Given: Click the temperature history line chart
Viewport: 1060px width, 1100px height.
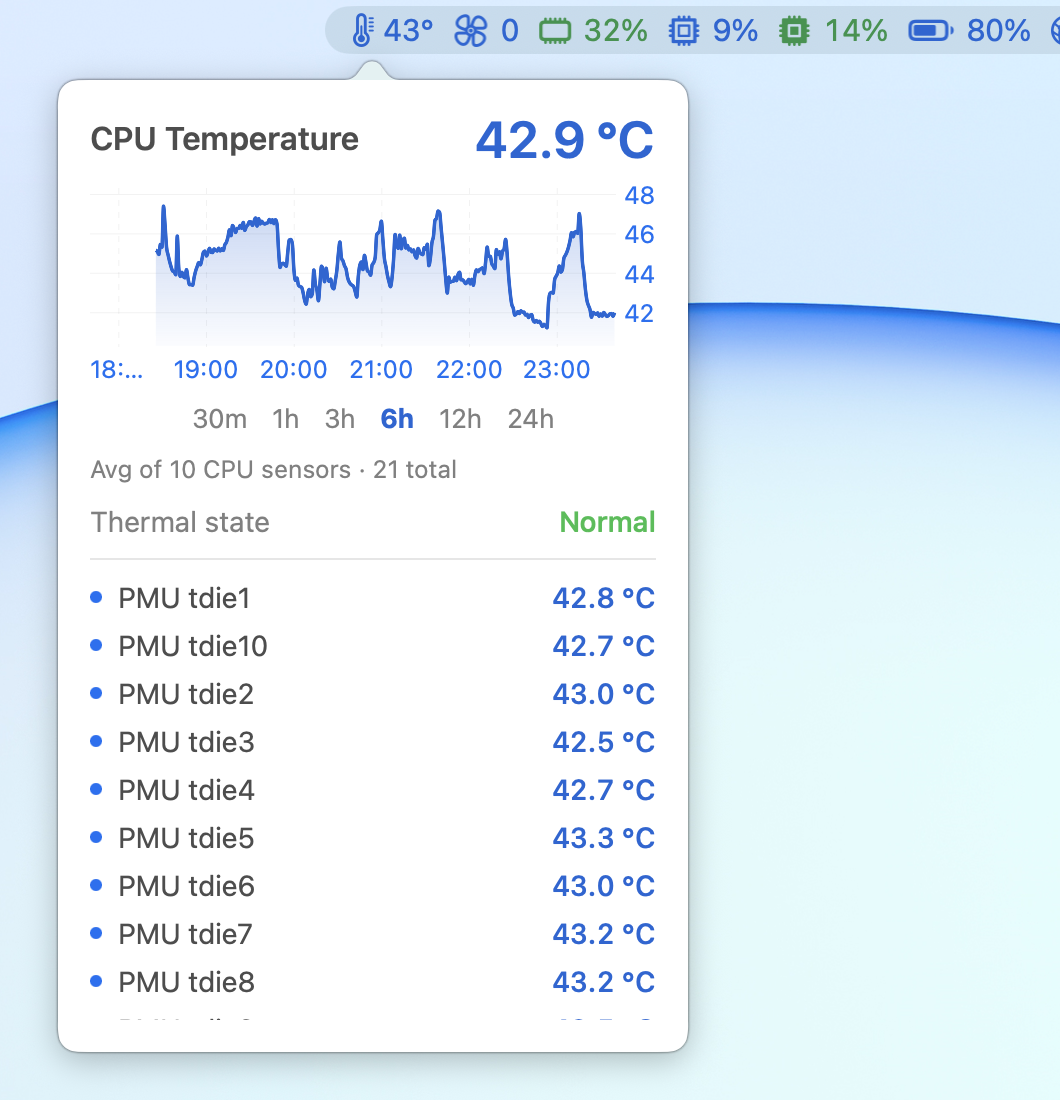Looking at the screenshot, I should (x=352, y=267).
